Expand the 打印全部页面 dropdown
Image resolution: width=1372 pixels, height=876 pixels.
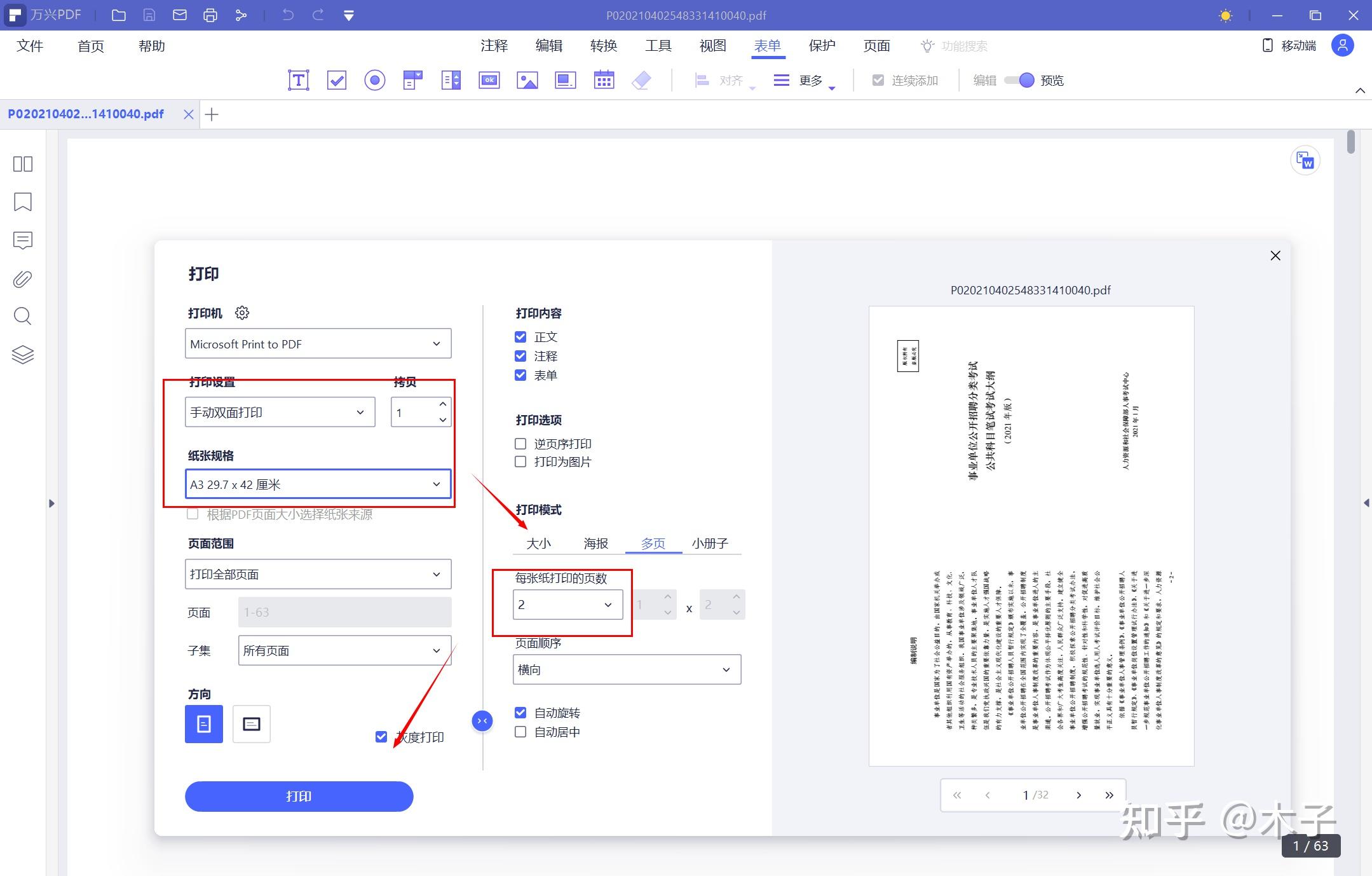318,574
